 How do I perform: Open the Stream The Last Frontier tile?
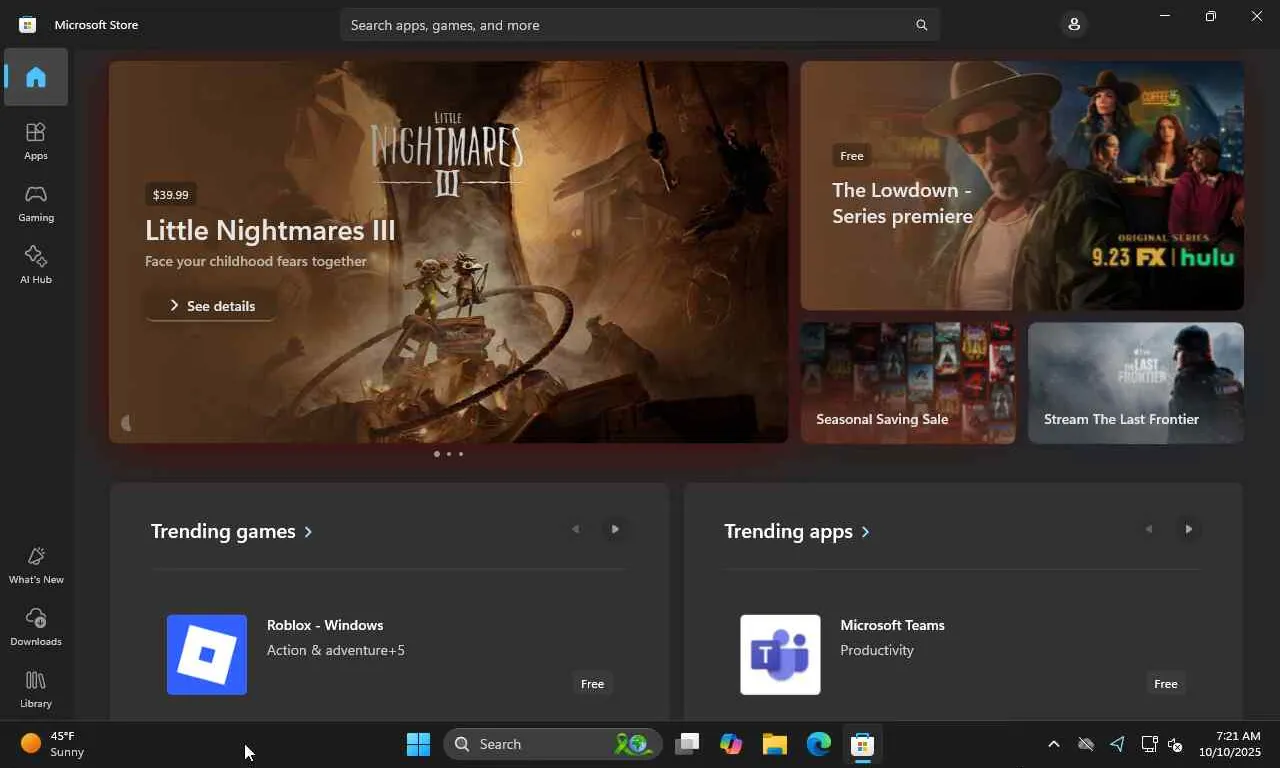[x=1136, y=382]
